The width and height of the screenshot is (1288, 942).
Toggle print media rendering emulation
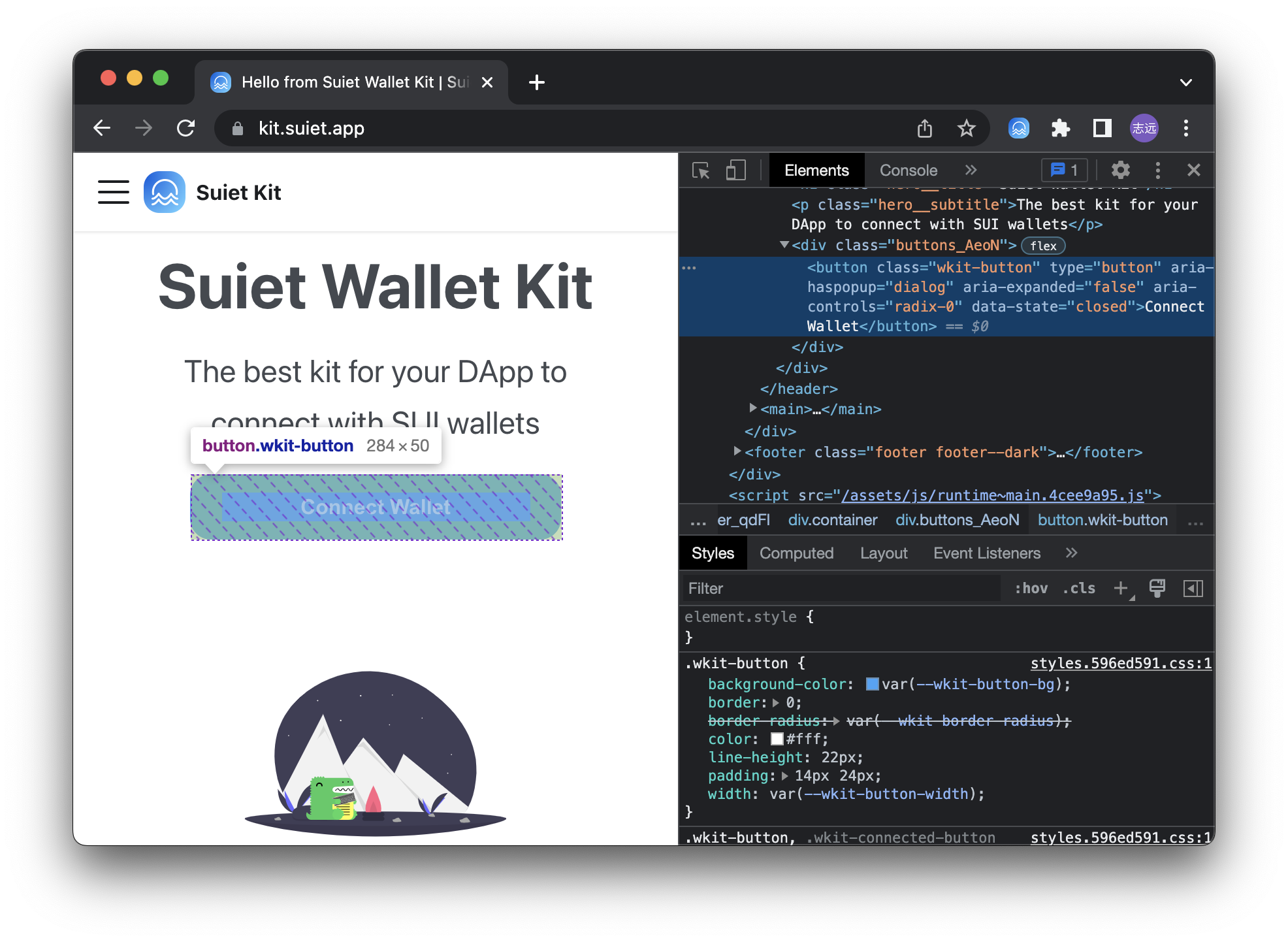(1156, 588)
